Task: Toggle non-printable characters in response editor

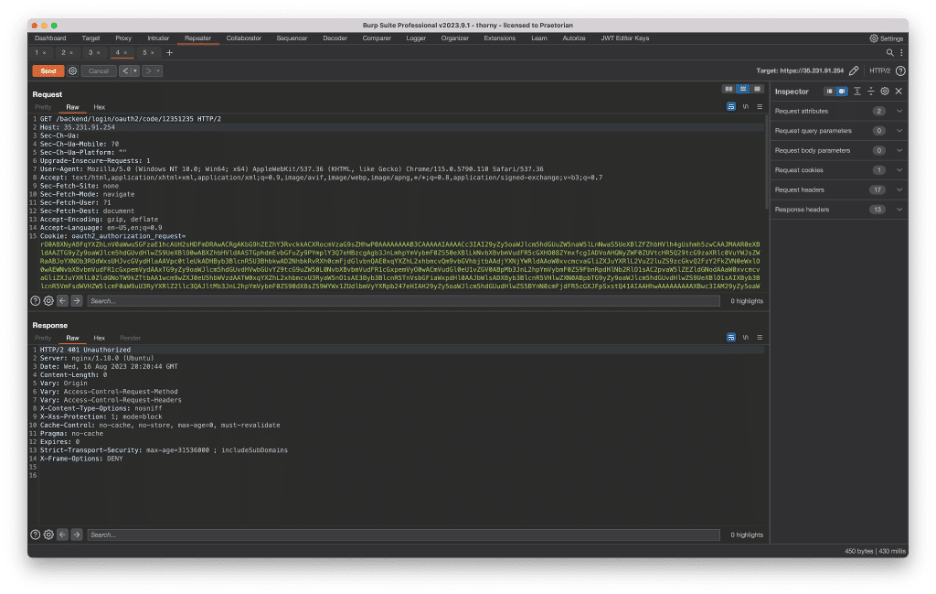Action: point(746,338)
